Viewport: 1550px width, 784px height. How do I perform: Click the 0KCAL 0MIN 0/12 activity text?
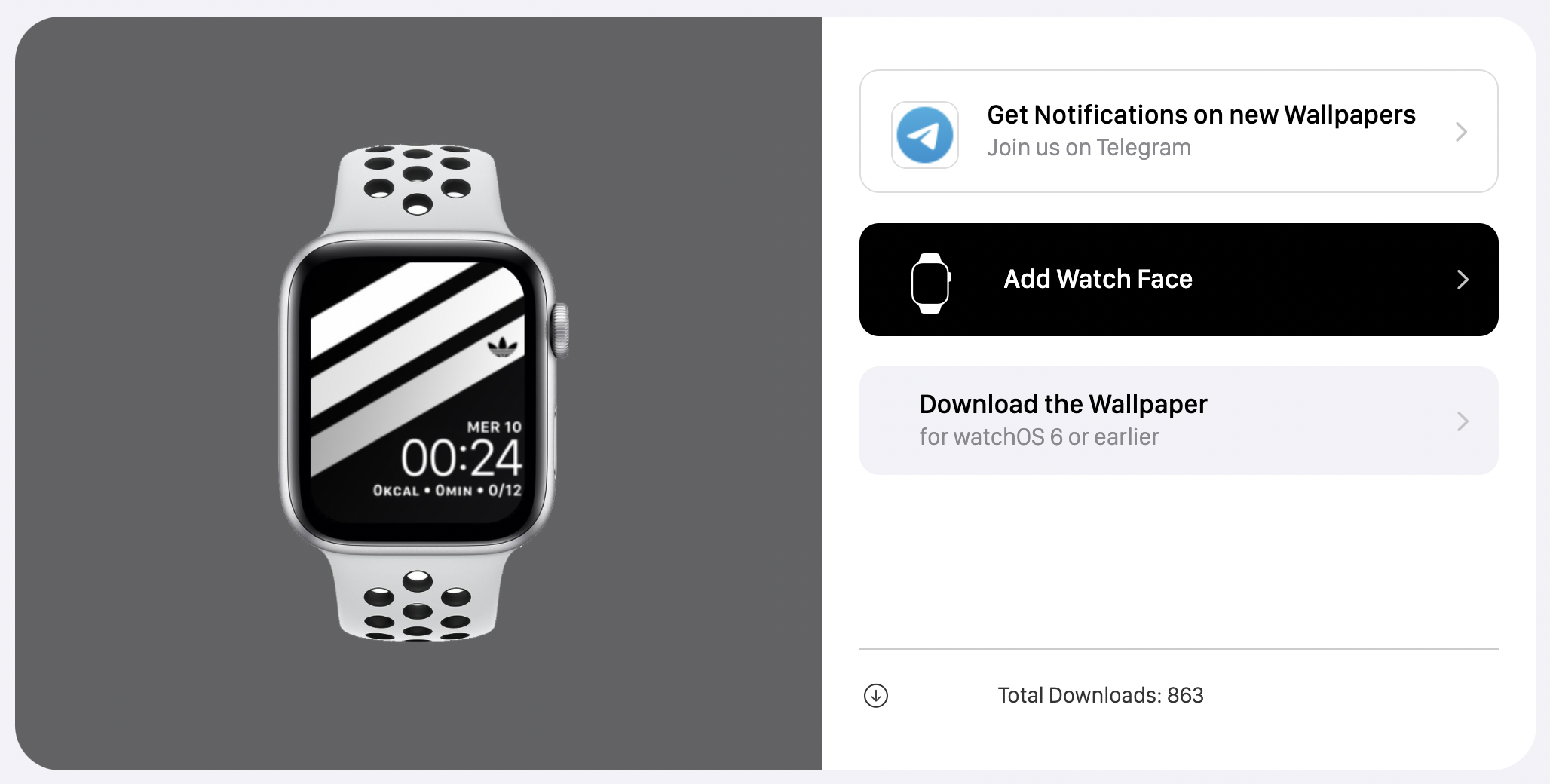click(447, 491)
